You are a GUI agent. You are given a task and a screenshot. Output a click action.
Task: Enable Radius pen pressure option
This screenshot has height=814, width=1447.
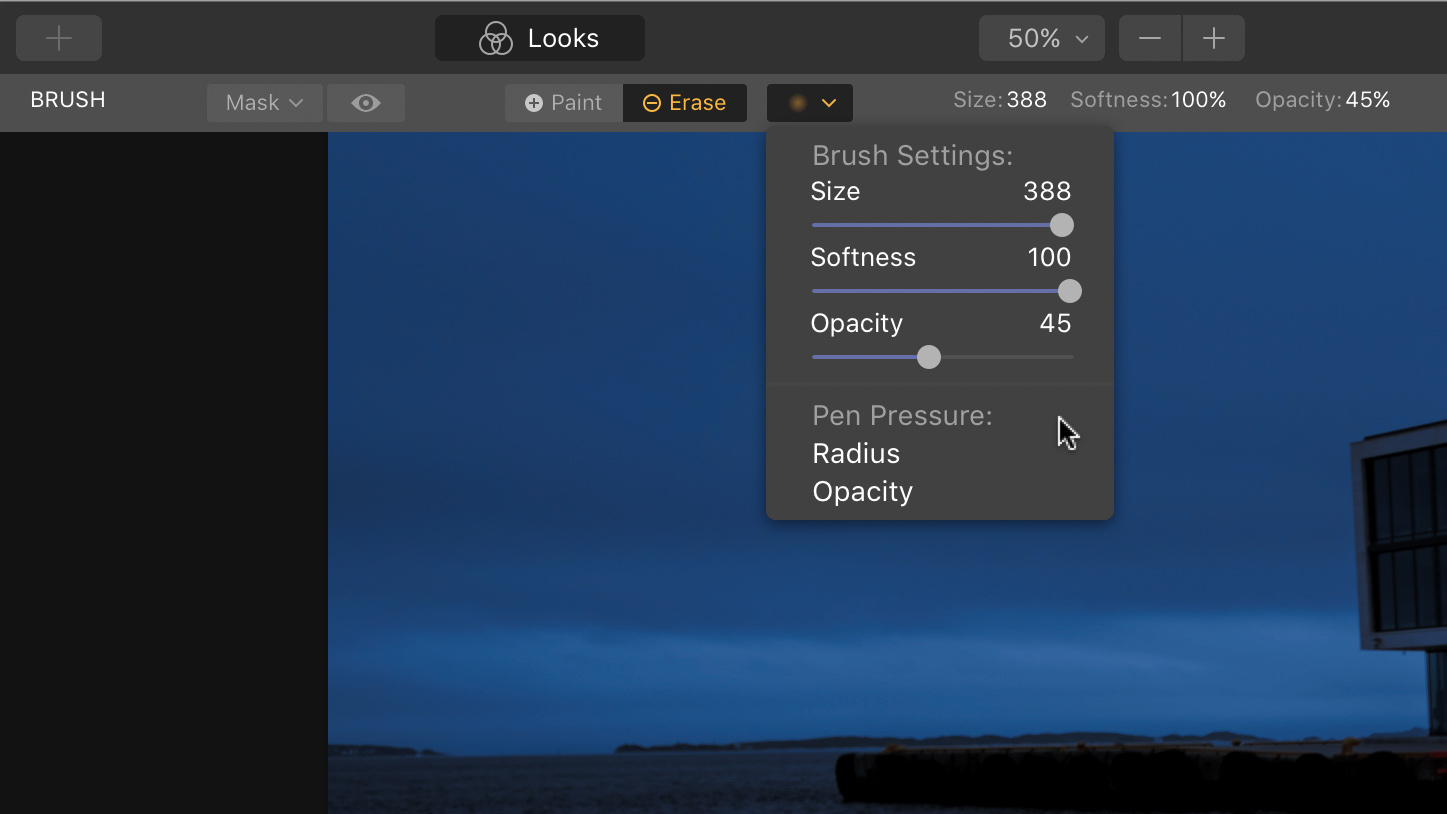pyautogui.click(x=856, y=454)
